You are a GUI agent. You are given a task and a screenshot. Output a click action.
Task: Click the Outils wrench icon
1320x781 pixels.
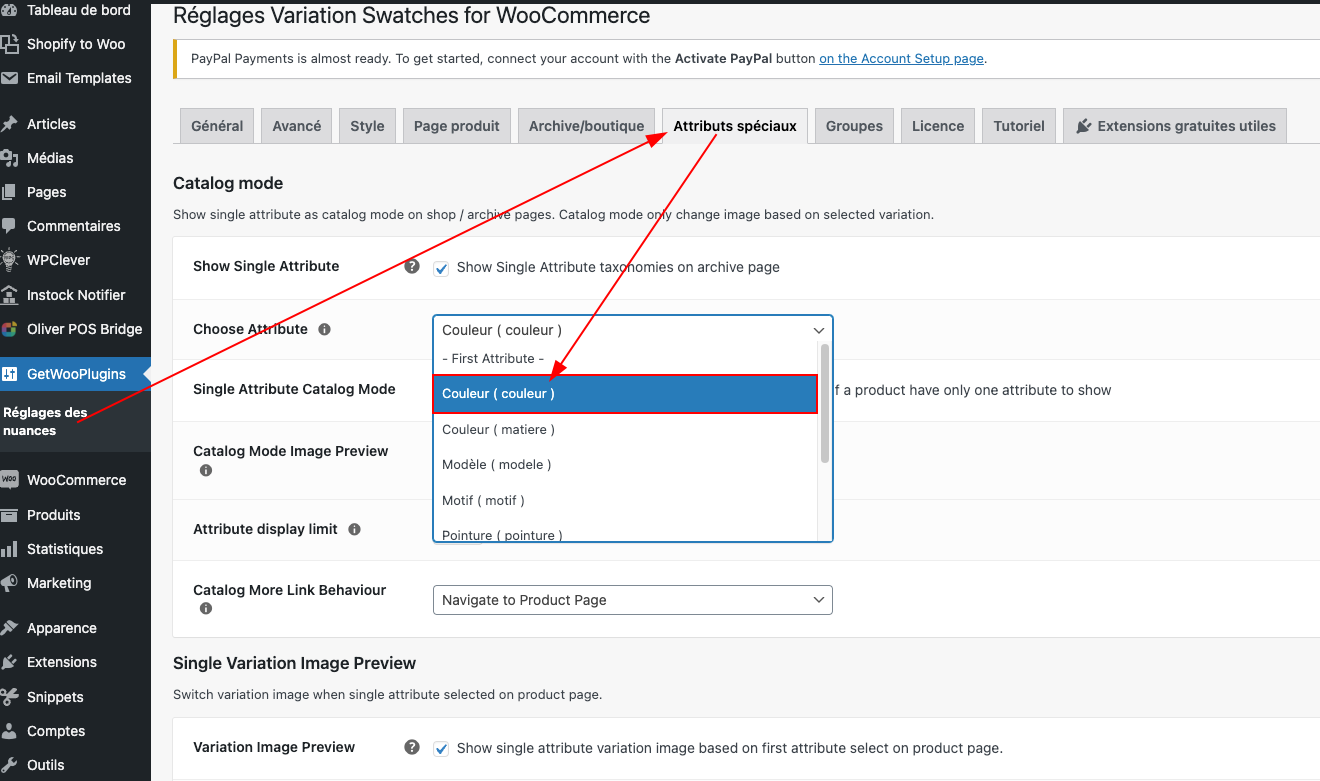[x=9, y=765]
